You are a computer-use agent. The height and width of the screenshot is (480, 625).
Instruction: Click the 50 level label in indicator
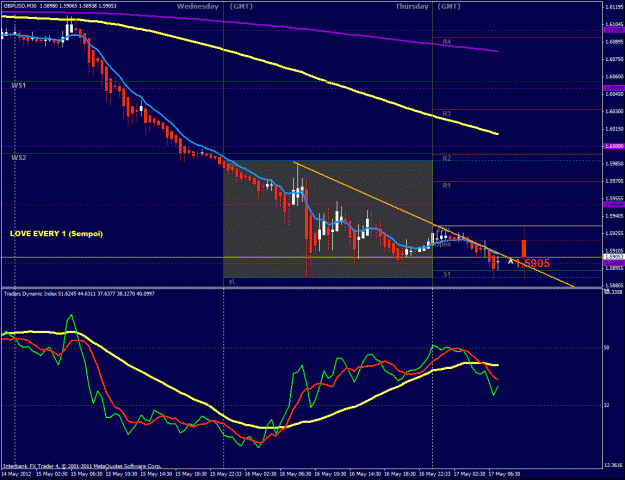pos(607,348)
